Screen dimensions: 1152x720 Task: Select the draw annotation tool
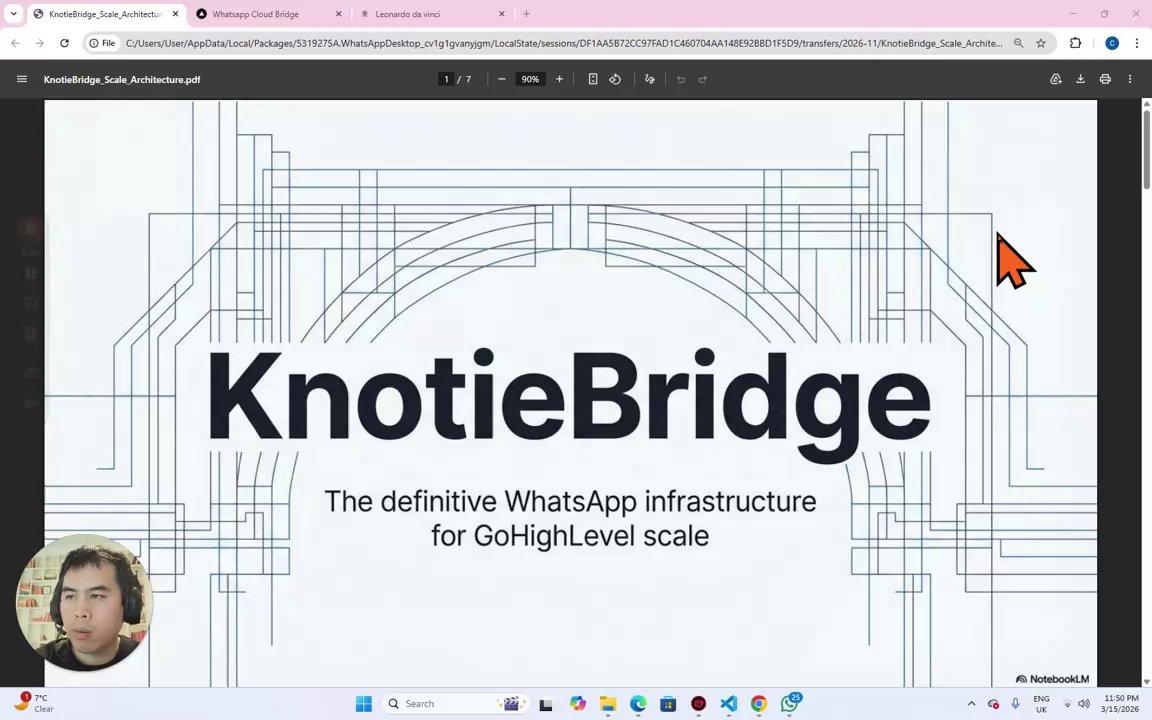[649, 79]
